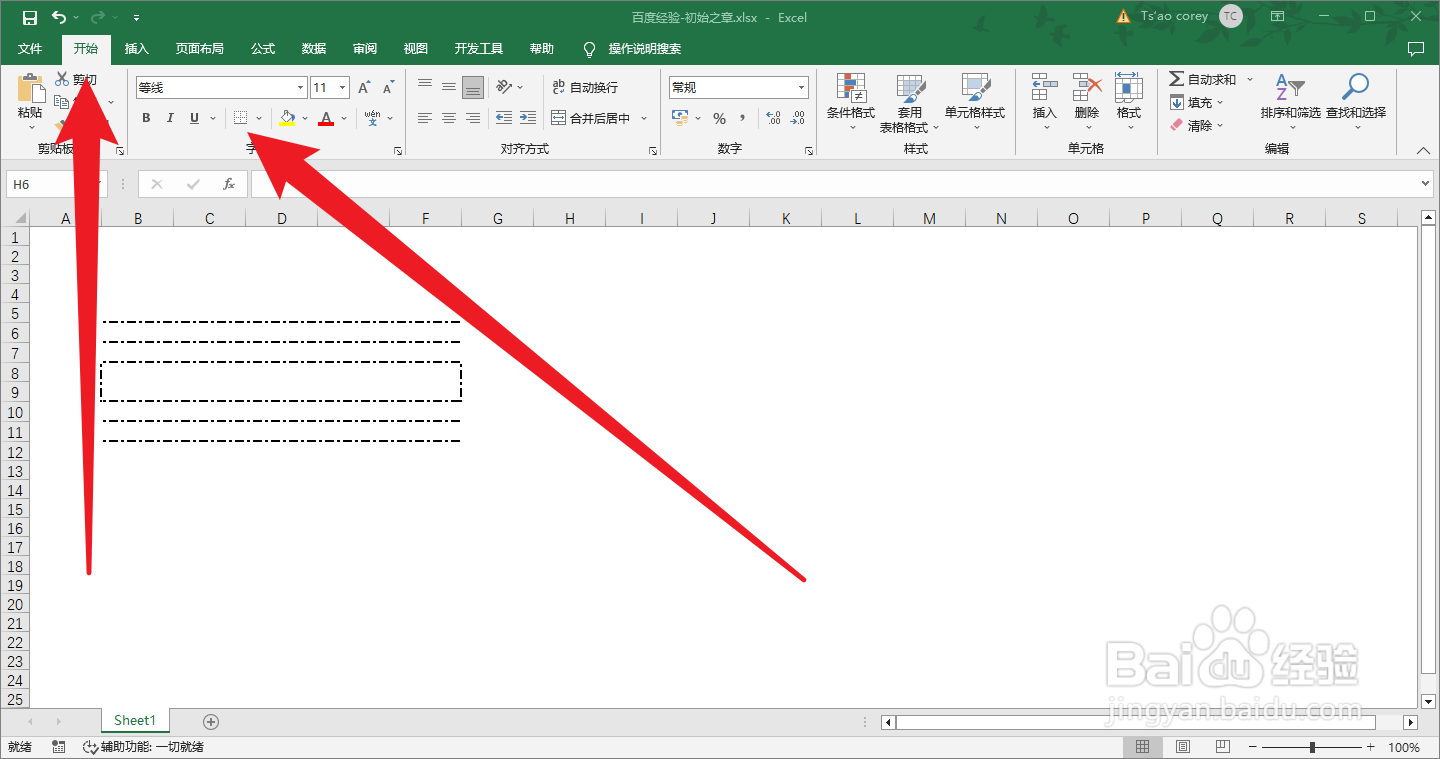1440x759 pixels.
Task: Align text left
Action: point(425,118)
